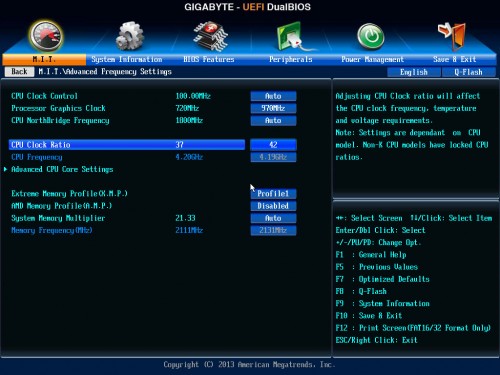Click the M.I.T.\Advanced Frequency Settings breadcrumb
500x375 pixels.
click(x=105, y=72)
